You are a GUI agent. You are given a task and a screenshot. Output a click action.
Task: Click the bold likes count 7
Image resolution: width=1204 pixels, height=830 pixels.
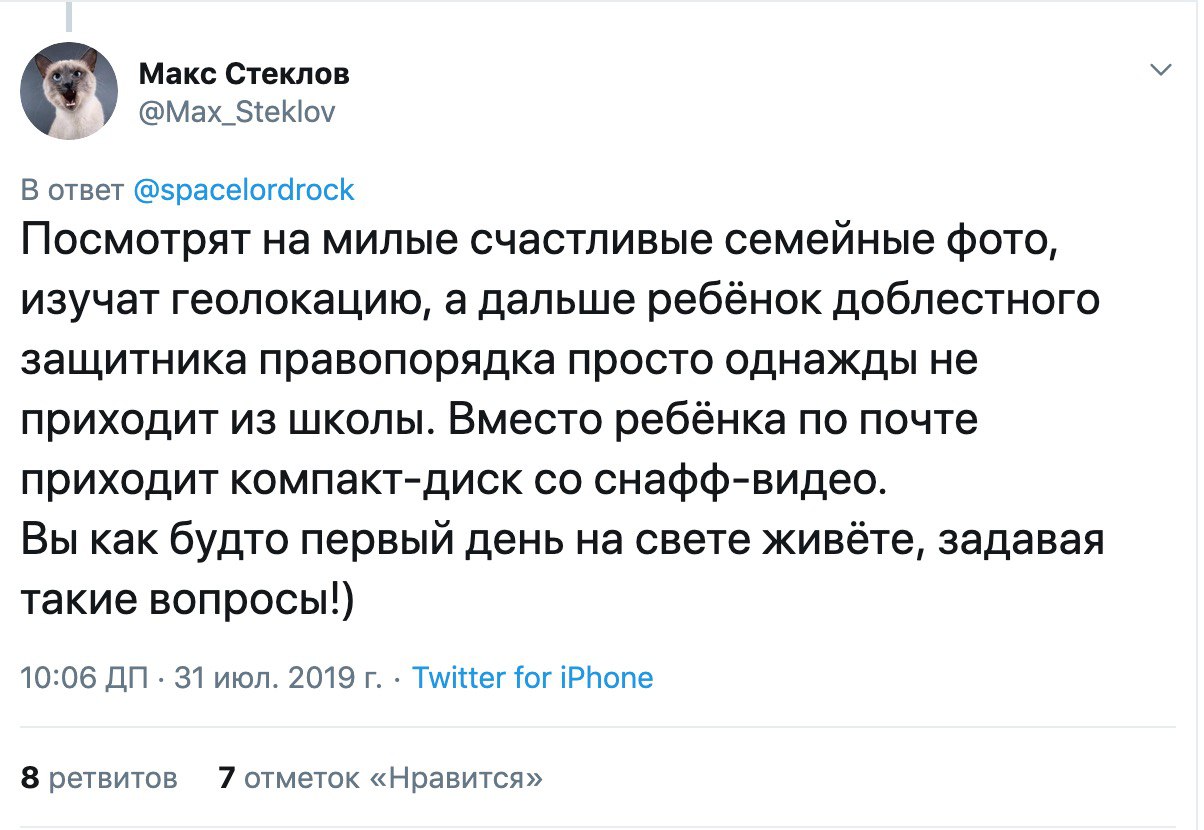tap(226, 777)
